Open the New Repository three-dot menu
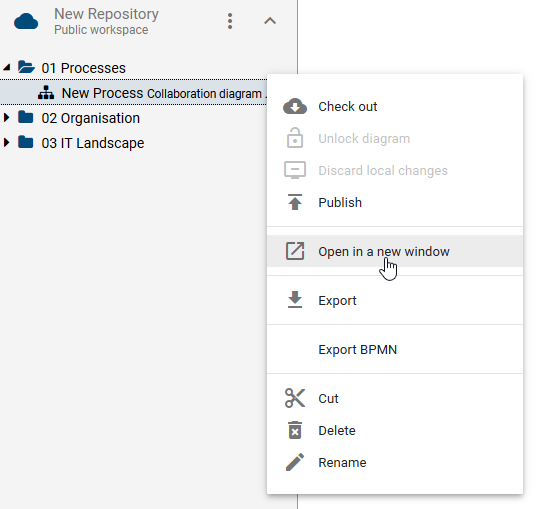This screenshot has width=538, height=509. pos(230,21)
